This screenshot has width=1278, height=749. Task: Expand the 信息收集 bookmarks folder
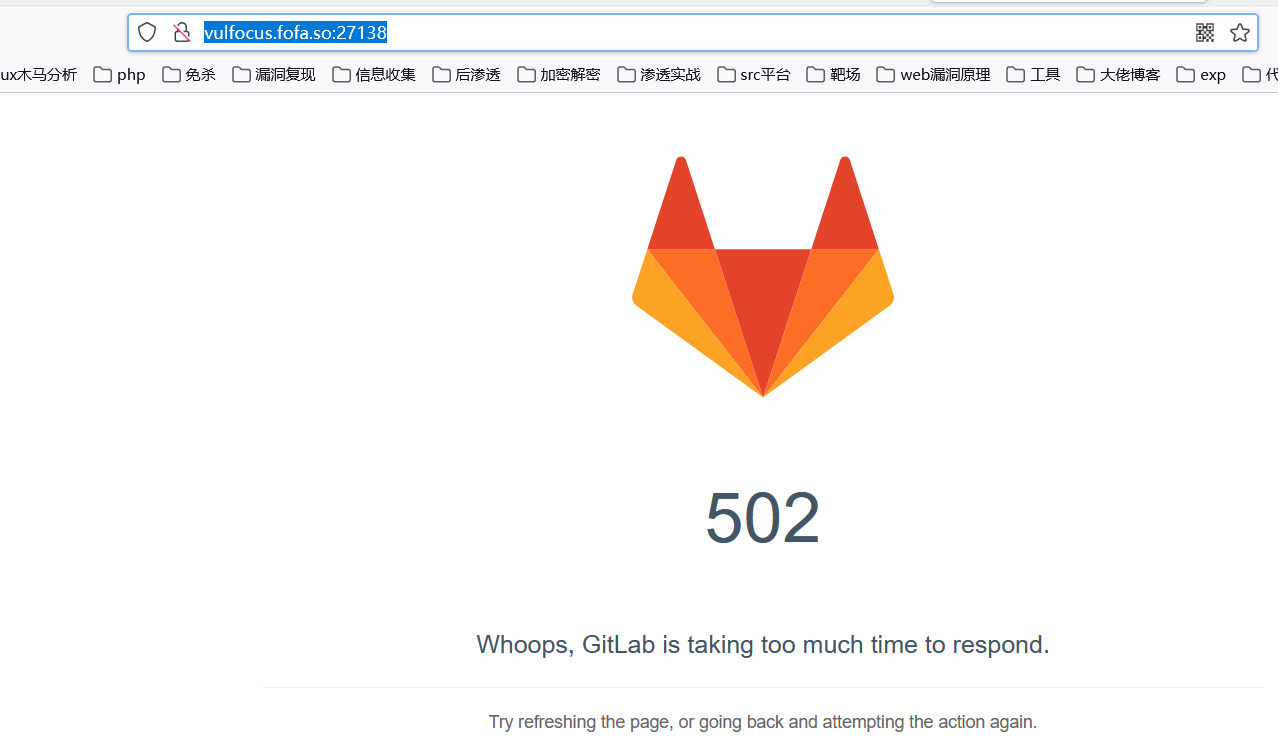pos(373,73)
